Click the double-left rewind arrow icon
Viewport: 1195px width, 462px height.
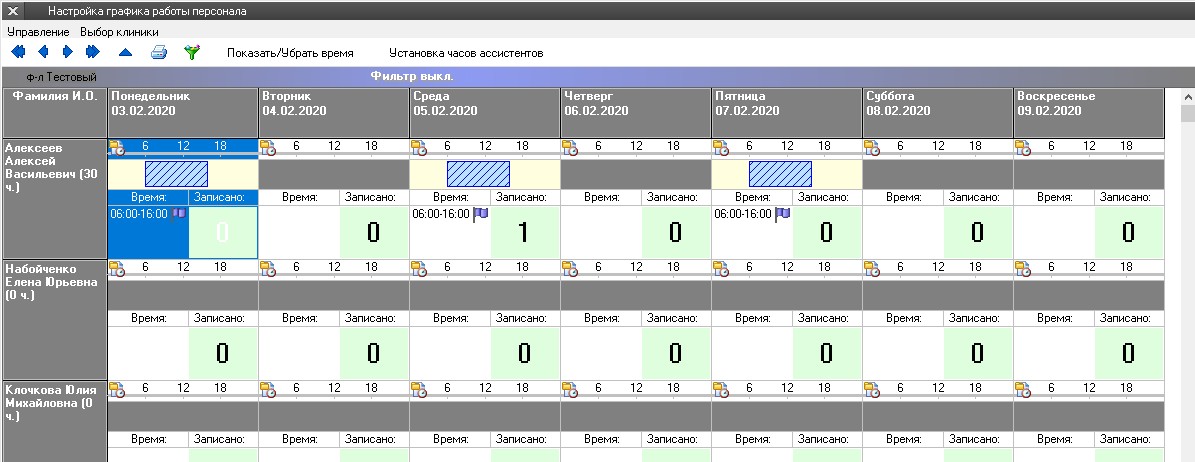pos(17,52)
